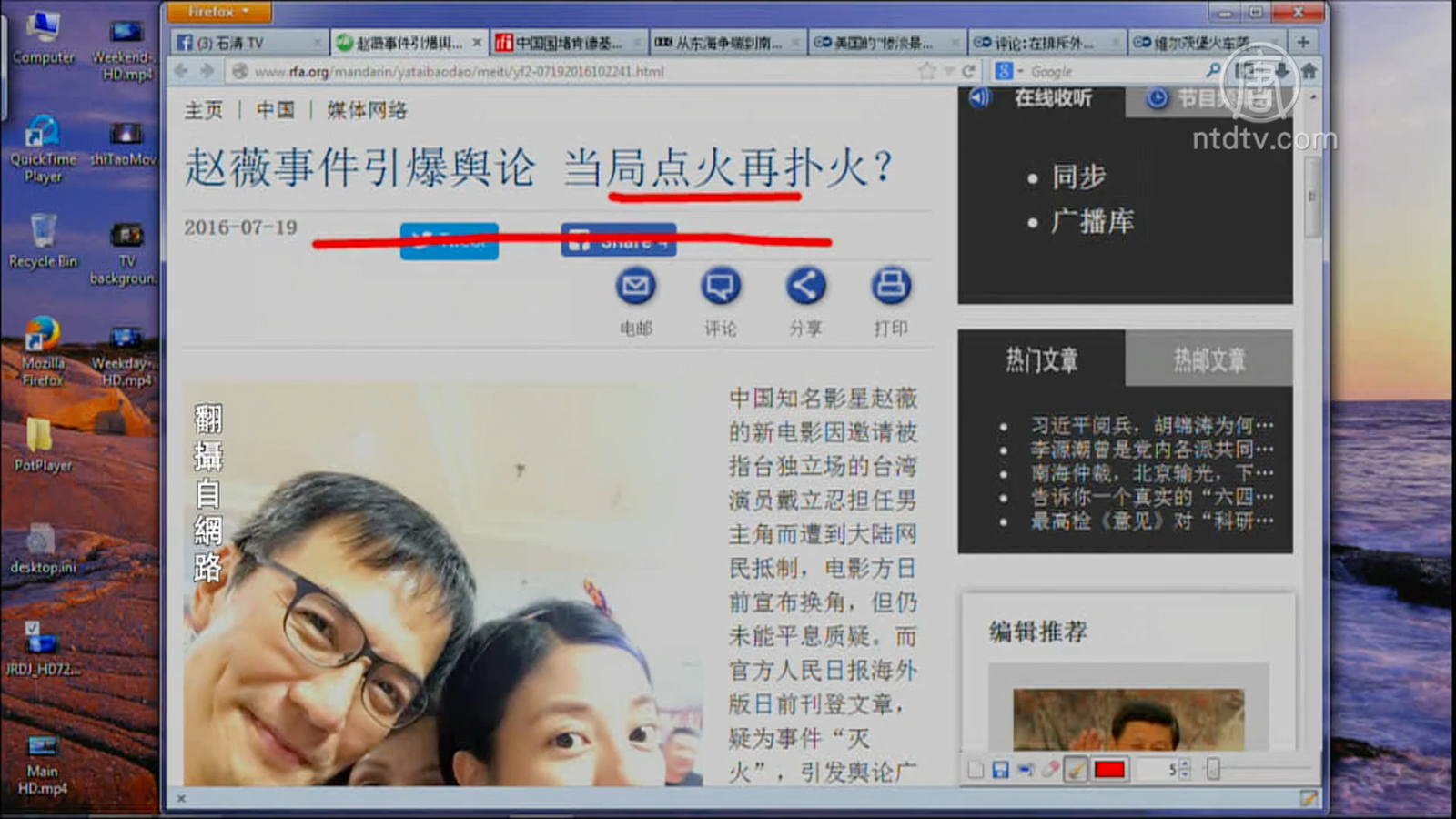Open the orange Firefox menu dropdown

pos(218,12)
